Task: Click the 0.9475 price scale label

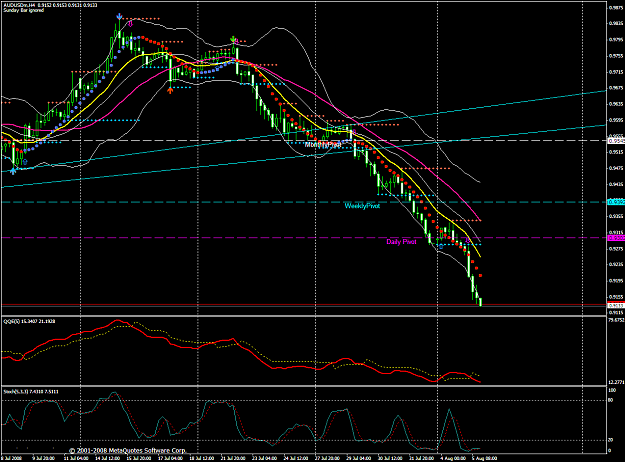Action: click(x=616, y=168)
